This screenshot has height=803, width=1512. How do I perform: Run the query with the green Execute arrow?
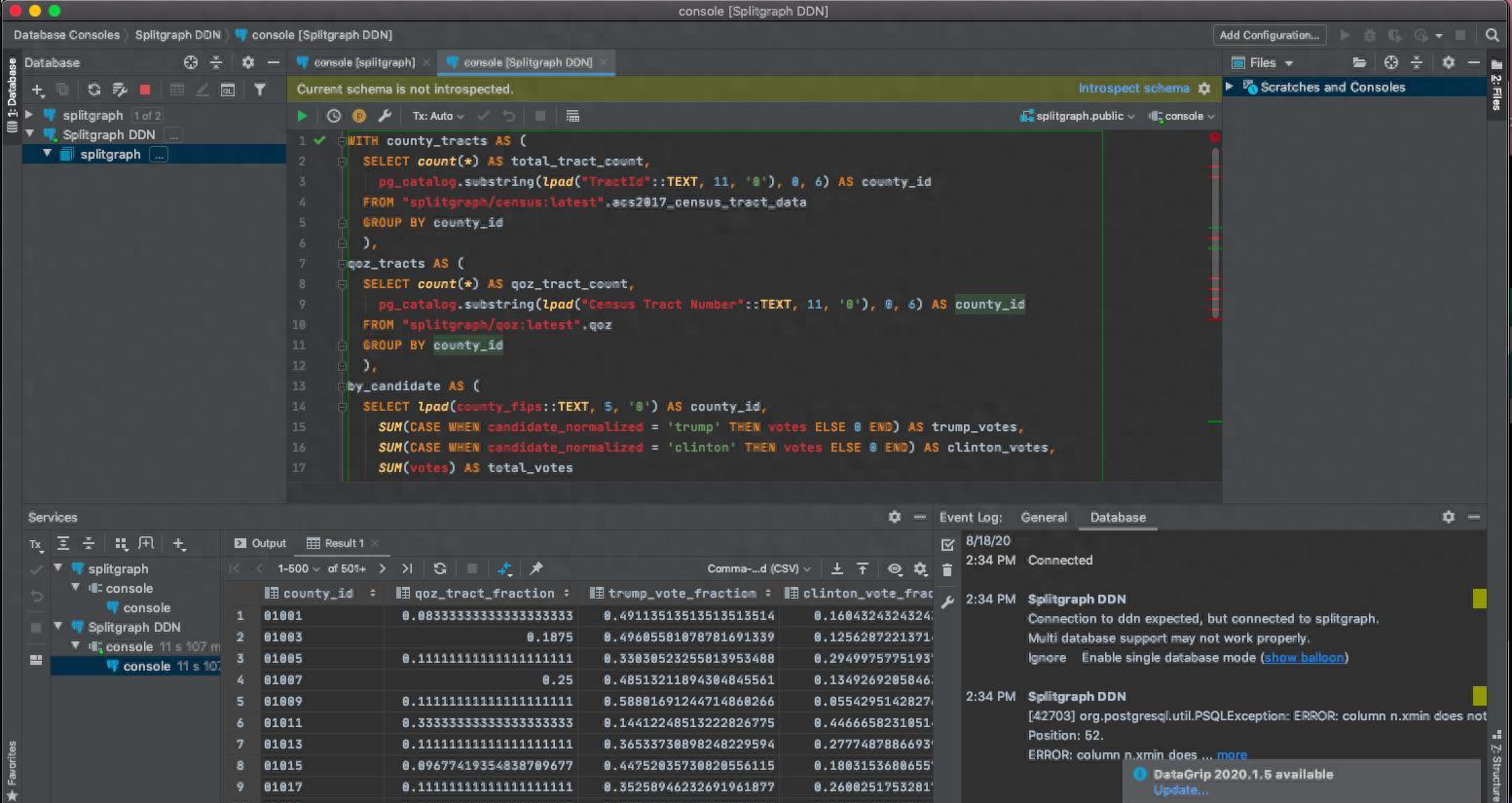tap(302, 116)
